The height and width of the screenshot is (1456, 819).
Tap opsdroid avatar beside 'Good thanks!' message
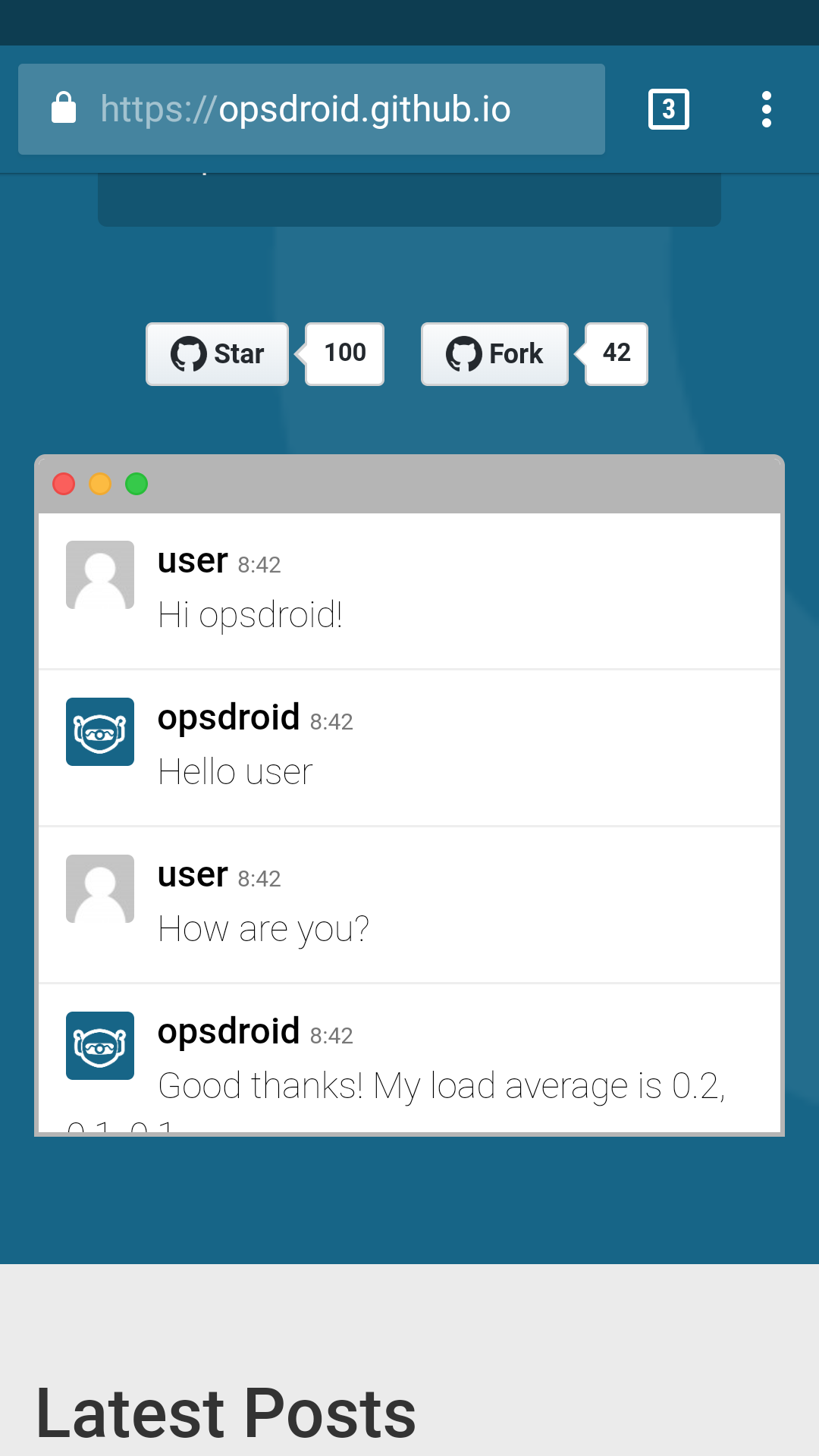[100, 1046]
